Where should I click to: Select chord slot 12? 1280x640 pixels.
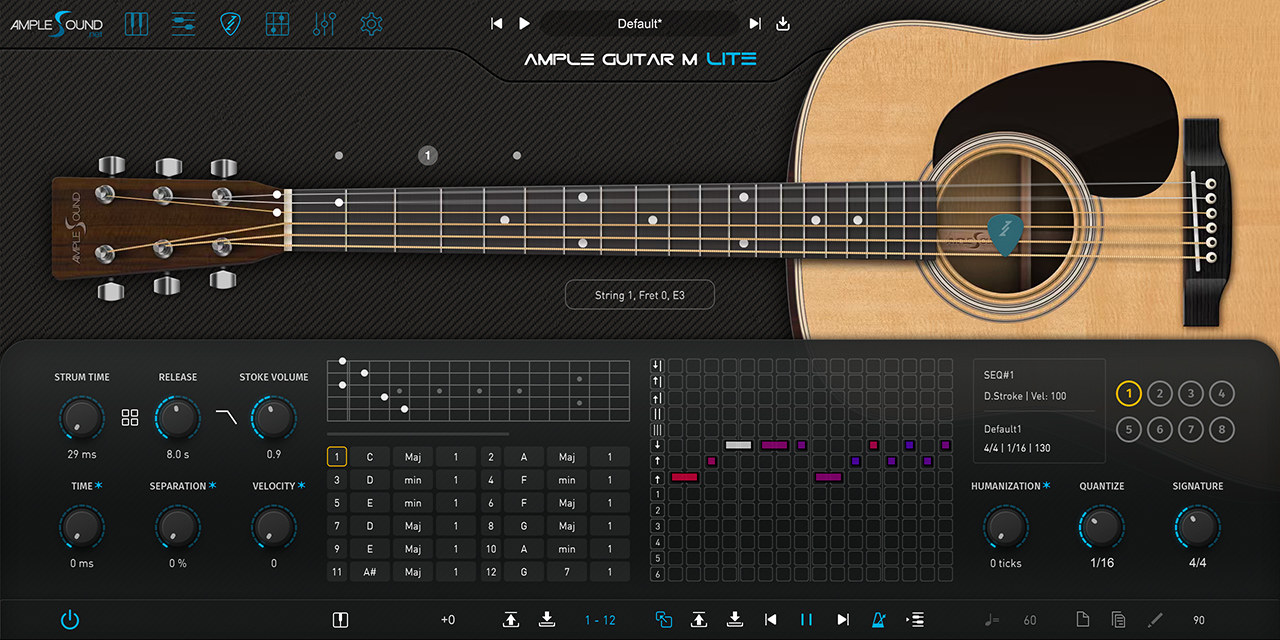coord(491,572)
